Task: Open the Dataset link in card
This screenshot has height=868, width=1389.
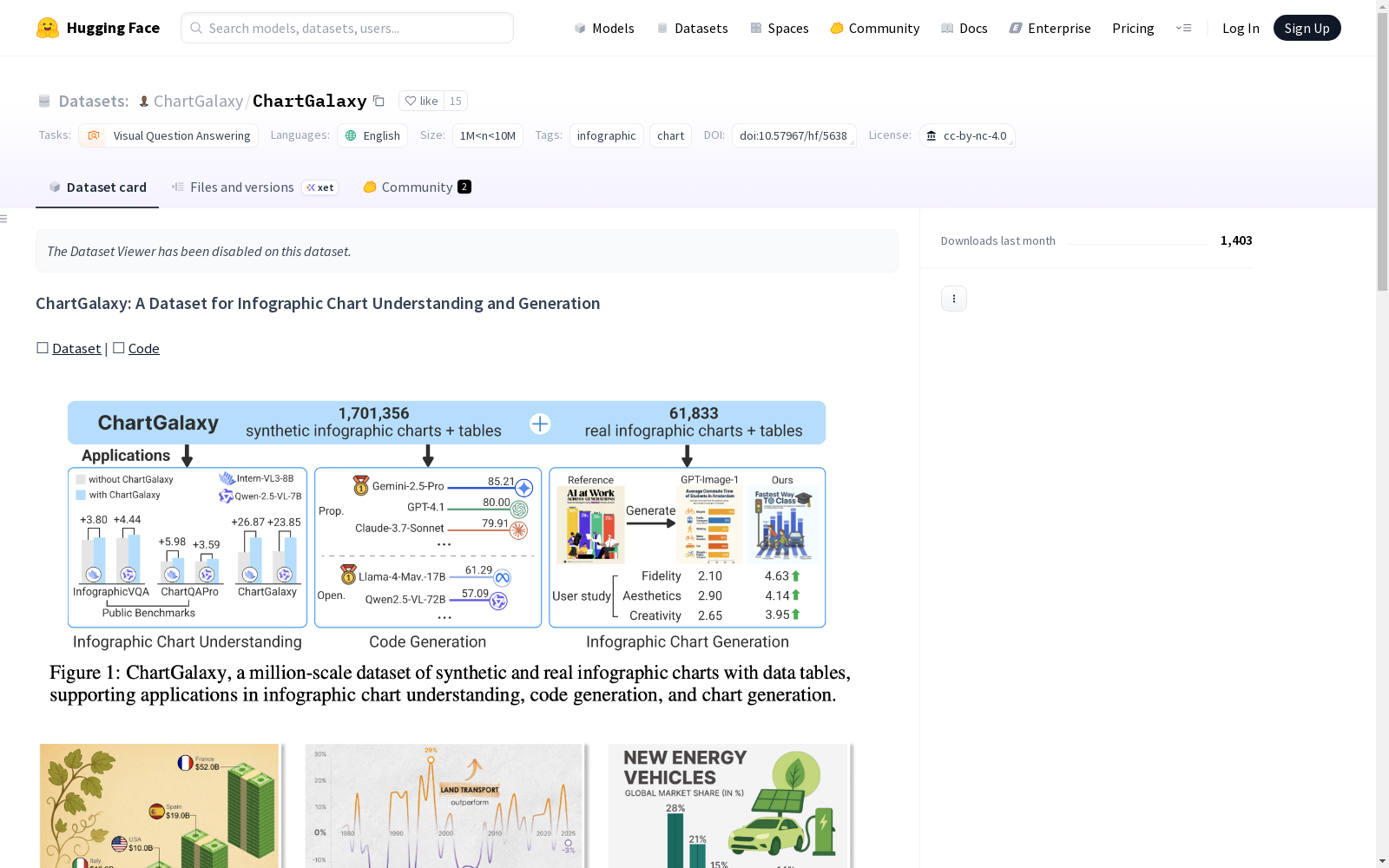Action: click(x=76, y=348)
